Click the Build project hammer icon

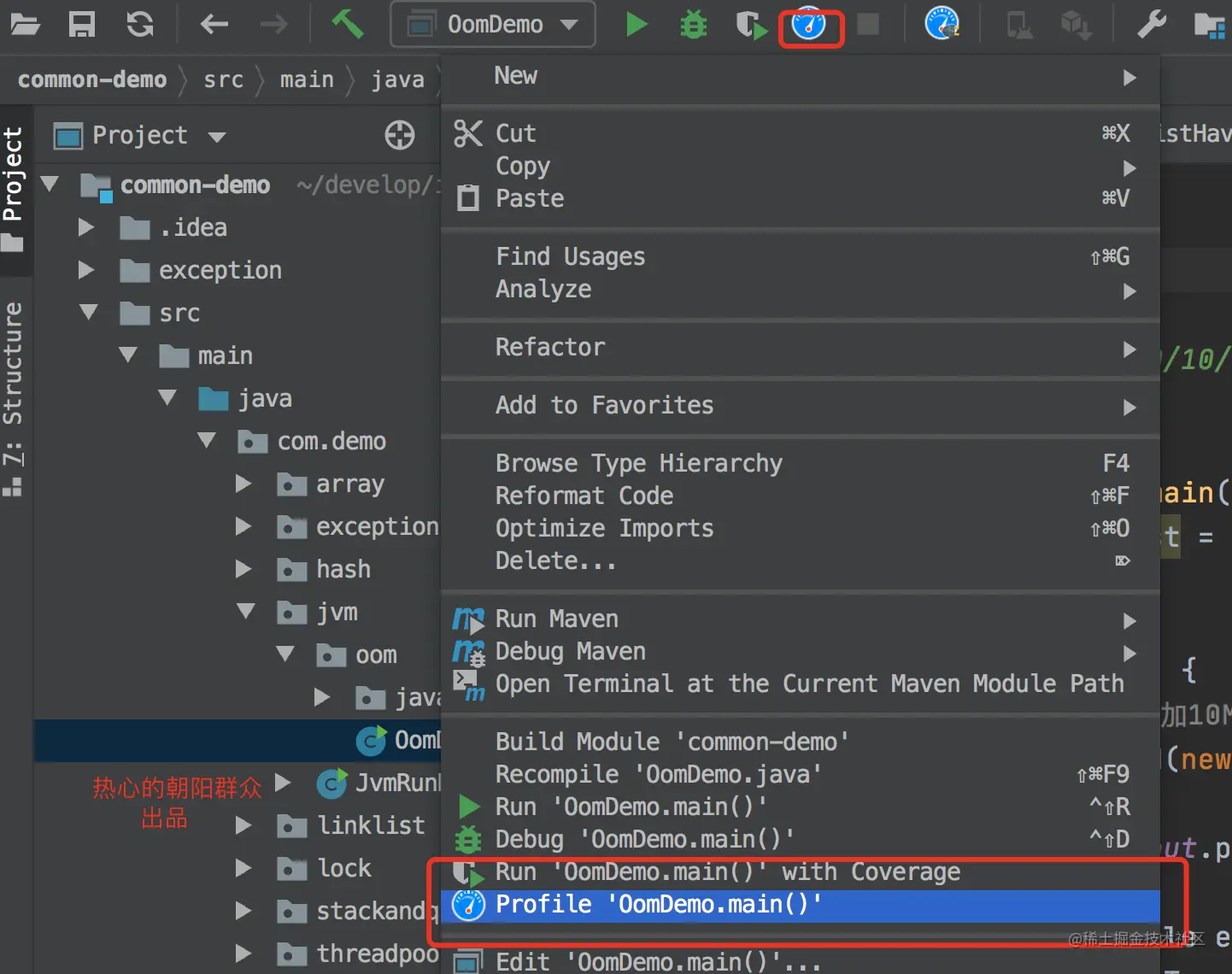348,24
